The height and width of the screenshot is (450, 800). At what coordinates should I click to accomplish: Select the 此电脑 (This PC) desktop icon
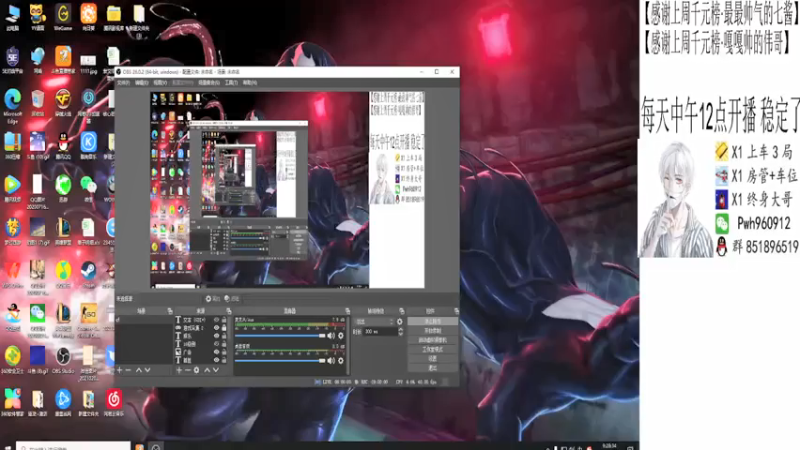(x=12, y=17)
